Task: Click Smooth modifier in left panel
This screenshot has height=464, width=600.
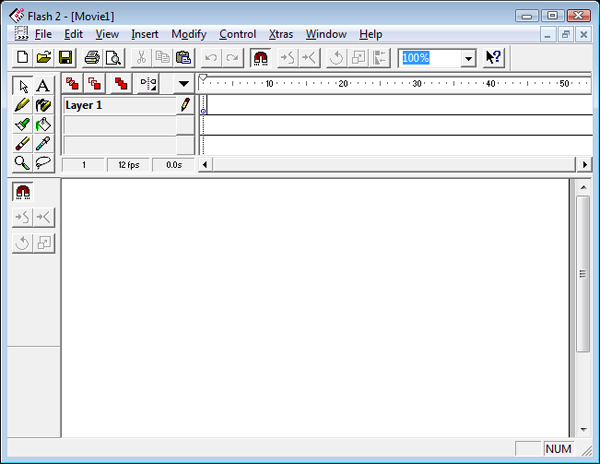Action: [x=23, y=218]
